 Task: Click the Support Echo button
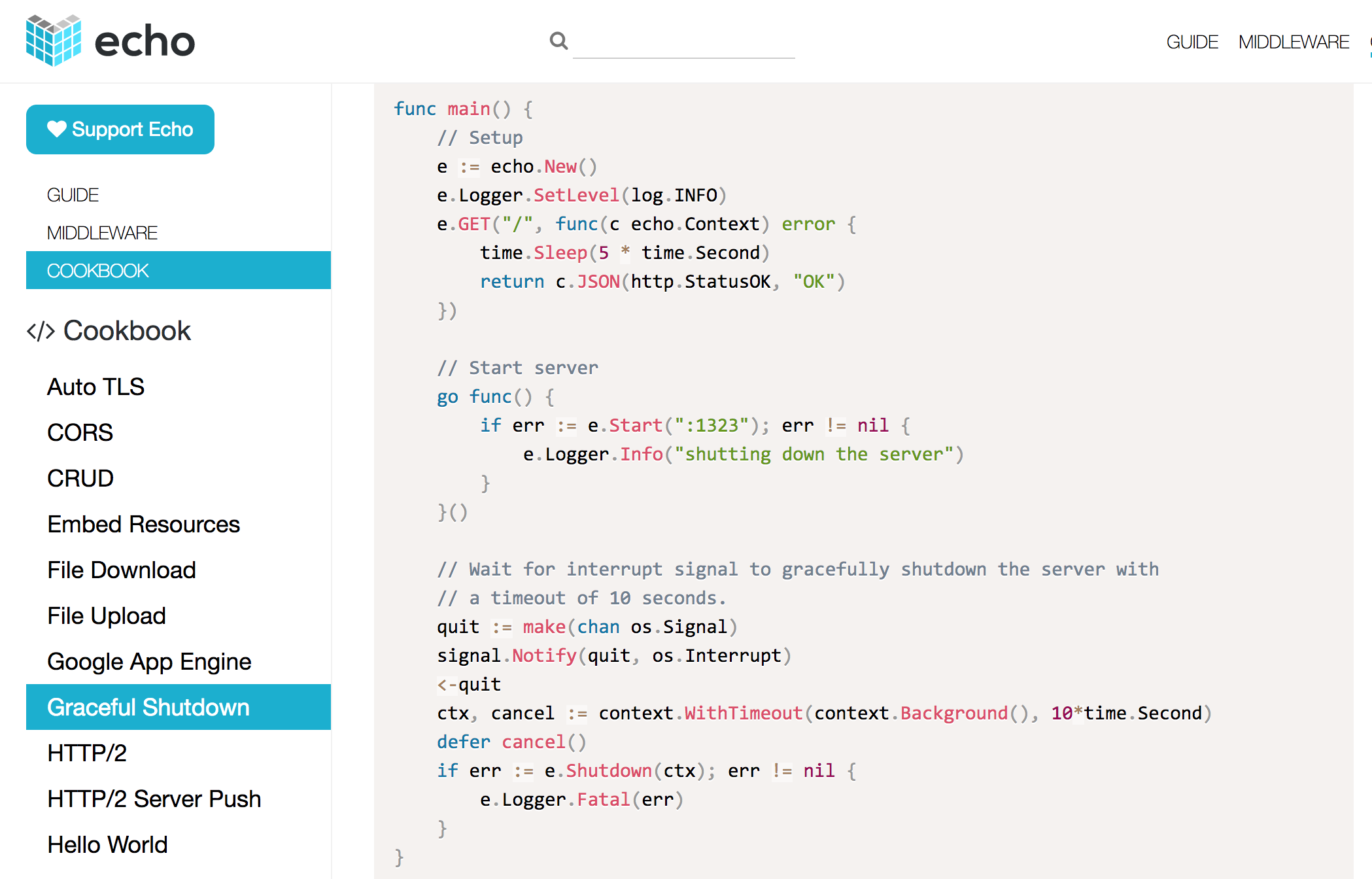(x=120, y=129)
